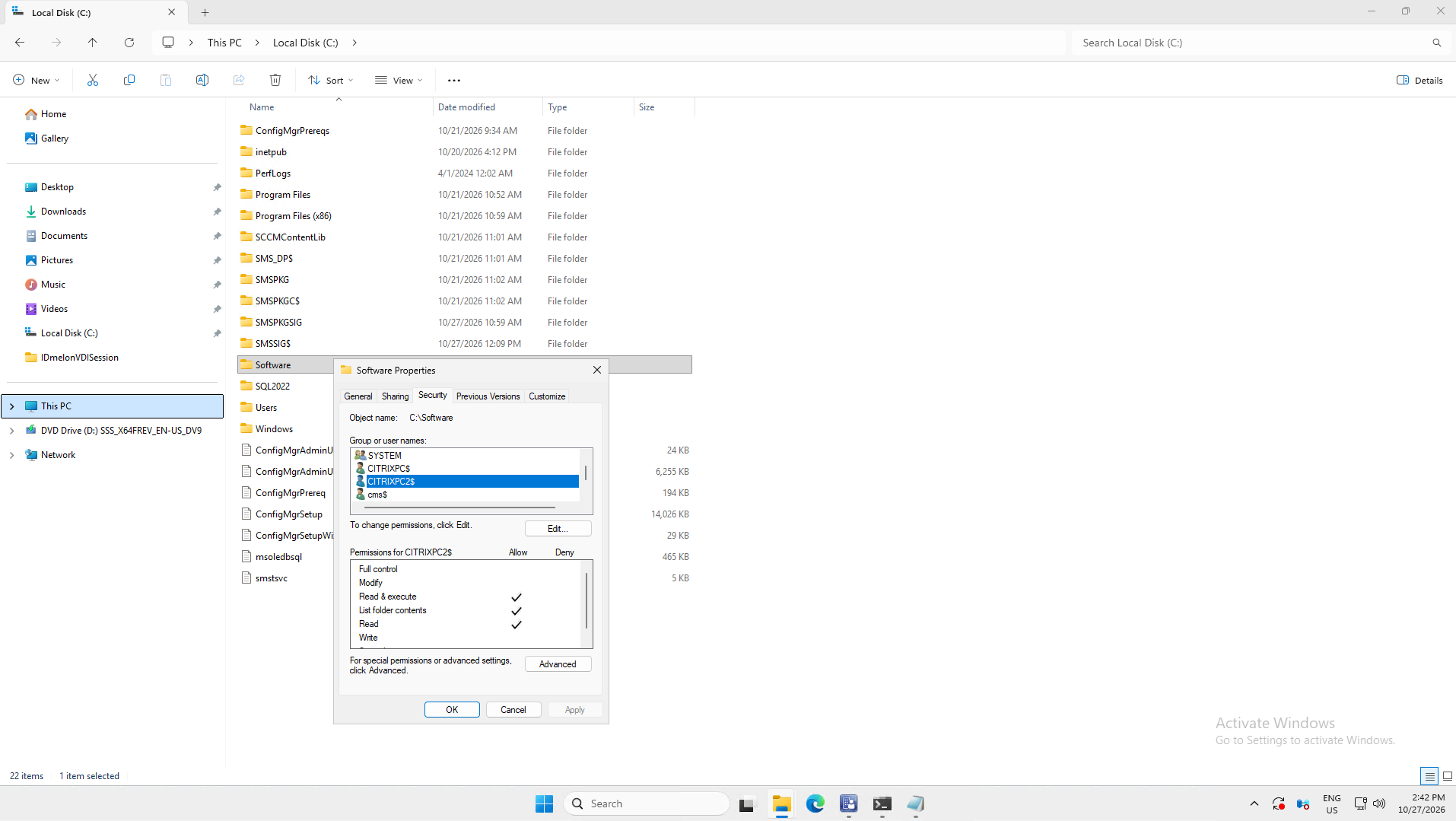
Task: Click the Copy toolbar icon
Action: pos(129,80)
